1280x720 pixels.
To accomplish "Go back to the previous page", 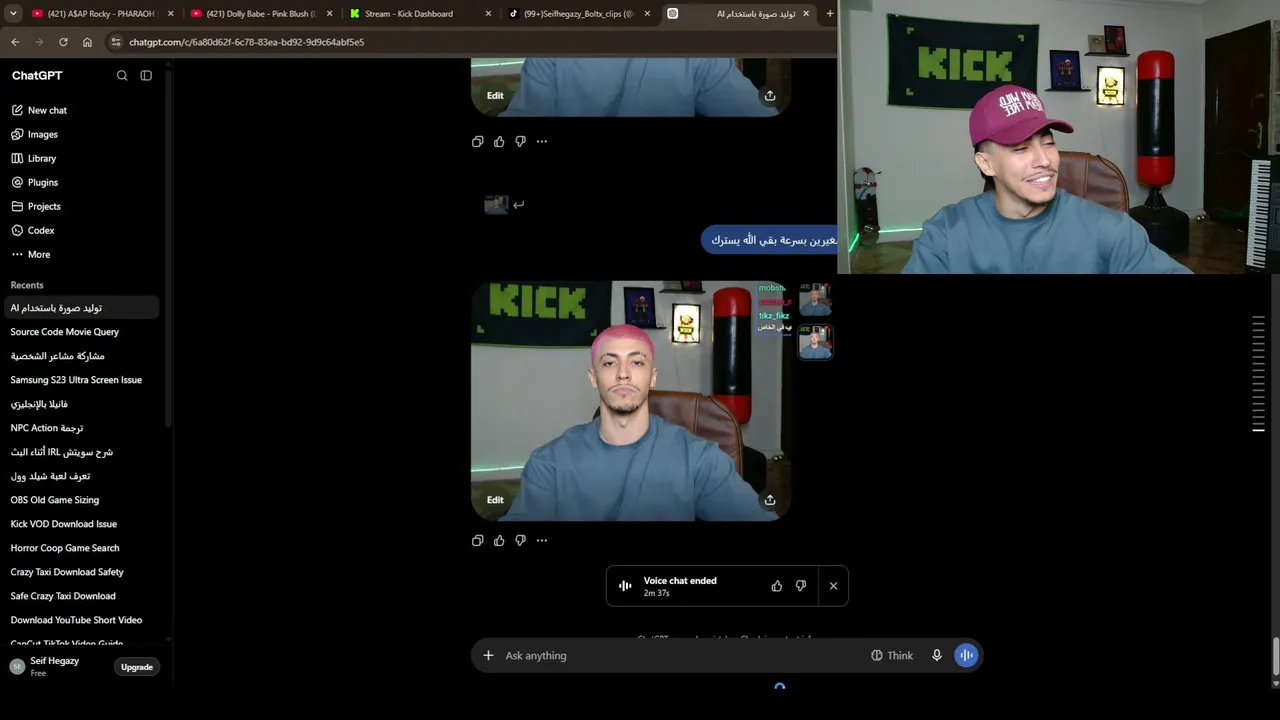I will [x=15, y=42].
